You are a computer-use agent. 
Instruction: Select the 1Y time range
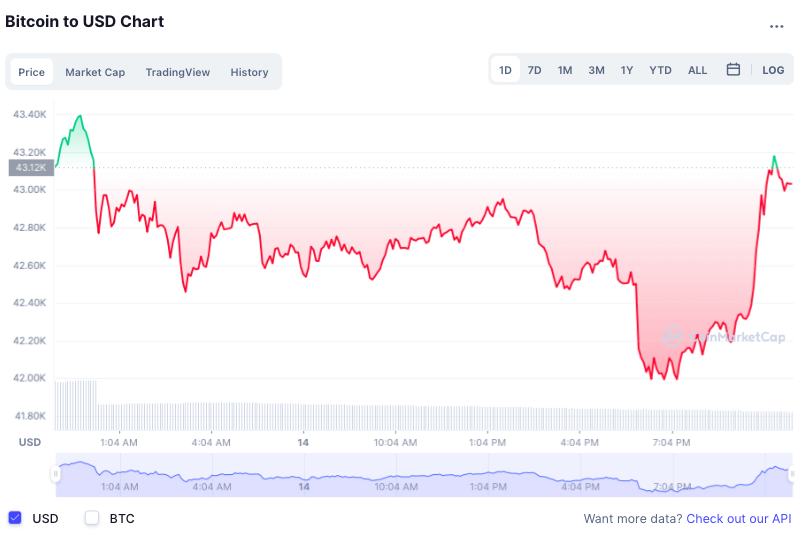(627, 70)
